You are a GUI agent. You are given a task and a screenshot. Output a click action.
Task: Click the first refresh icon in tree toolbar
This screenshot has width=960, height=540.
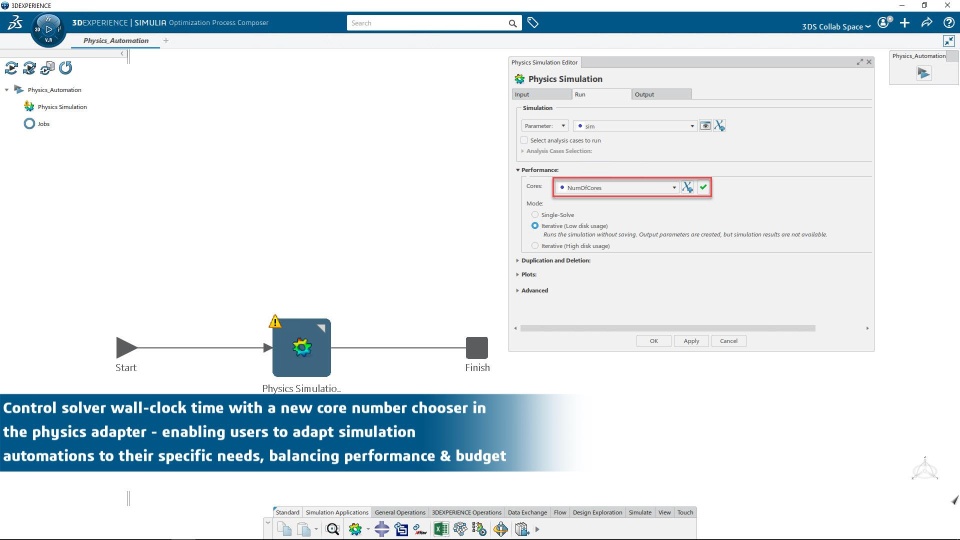pyautogui.click(x=11, y=67)
